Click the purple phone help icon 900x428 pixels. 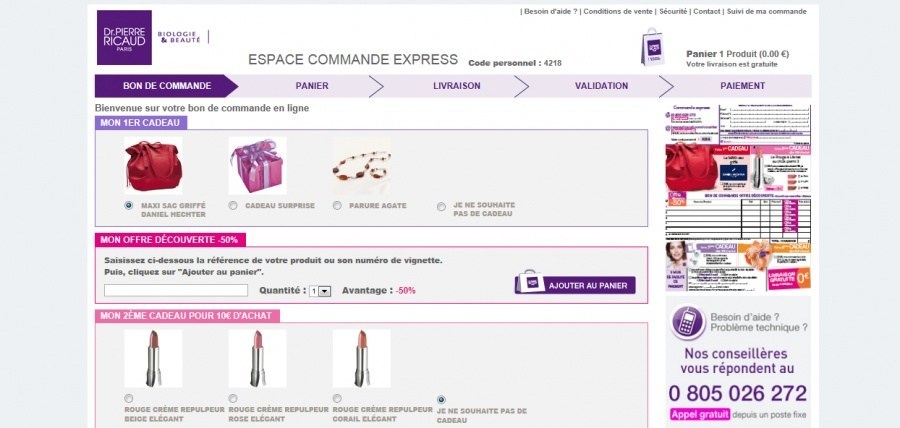click(x=686, y=322)
